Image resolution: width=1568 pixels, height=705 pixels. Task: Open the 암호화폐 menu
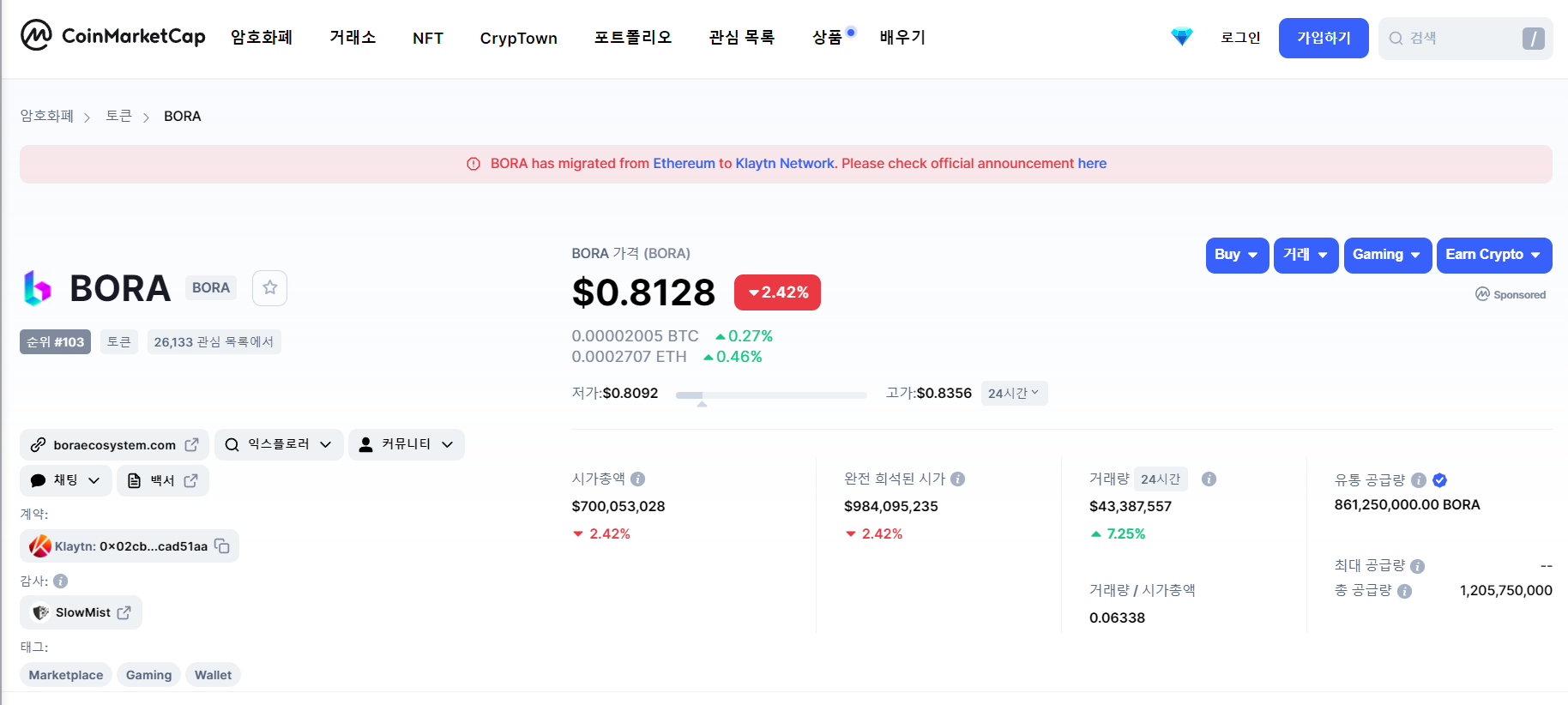[262, 38]
